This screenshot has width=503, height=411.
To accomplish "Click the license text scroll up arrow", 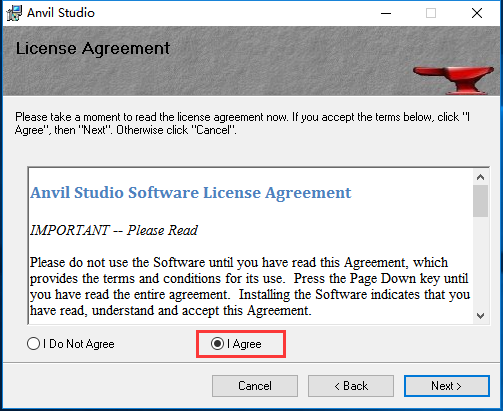I will 480,177.
